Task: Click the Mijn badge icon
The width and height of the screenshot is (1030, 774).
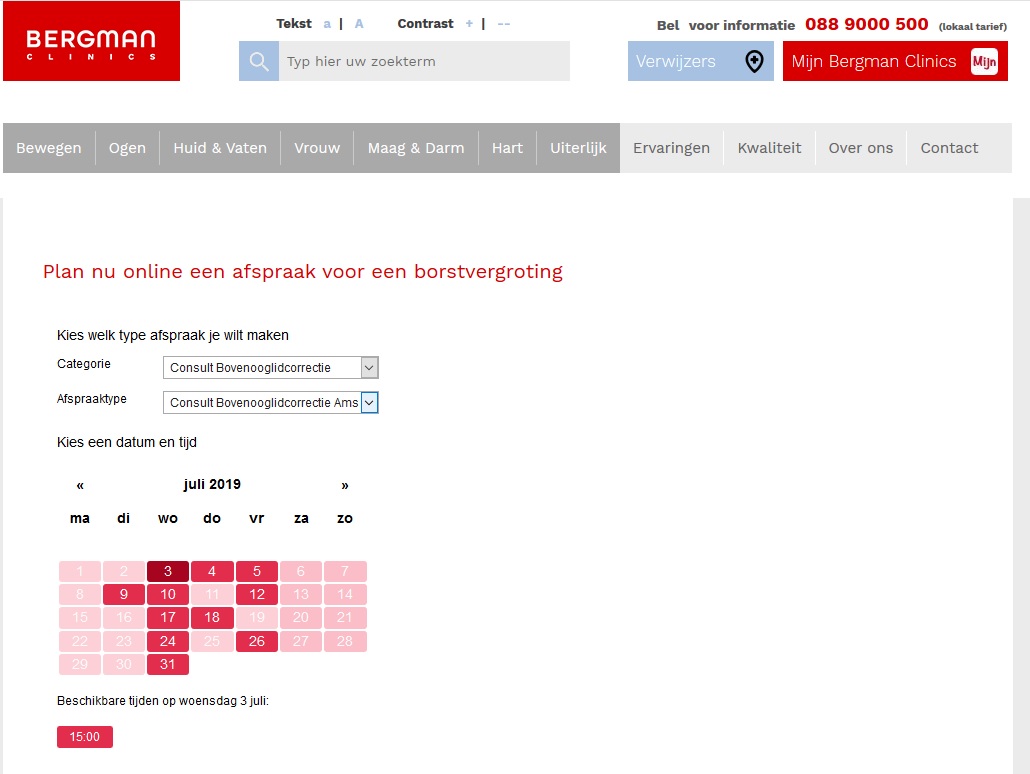Action: 984,62
